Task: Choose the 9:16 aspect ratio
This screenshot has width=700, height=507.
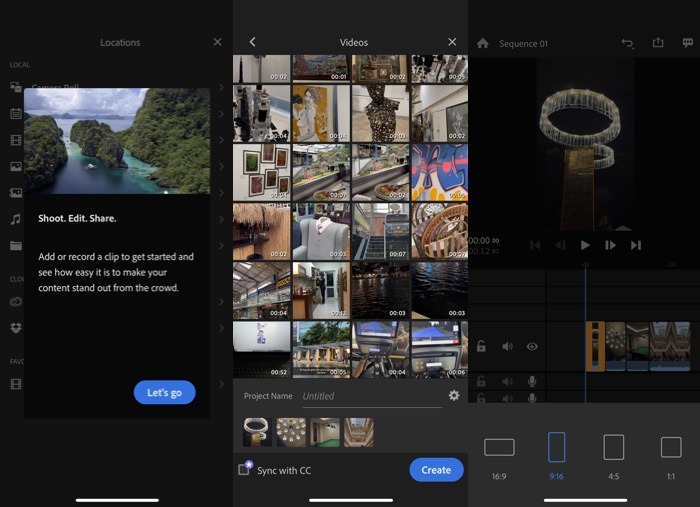Action: tap(556, 447)
